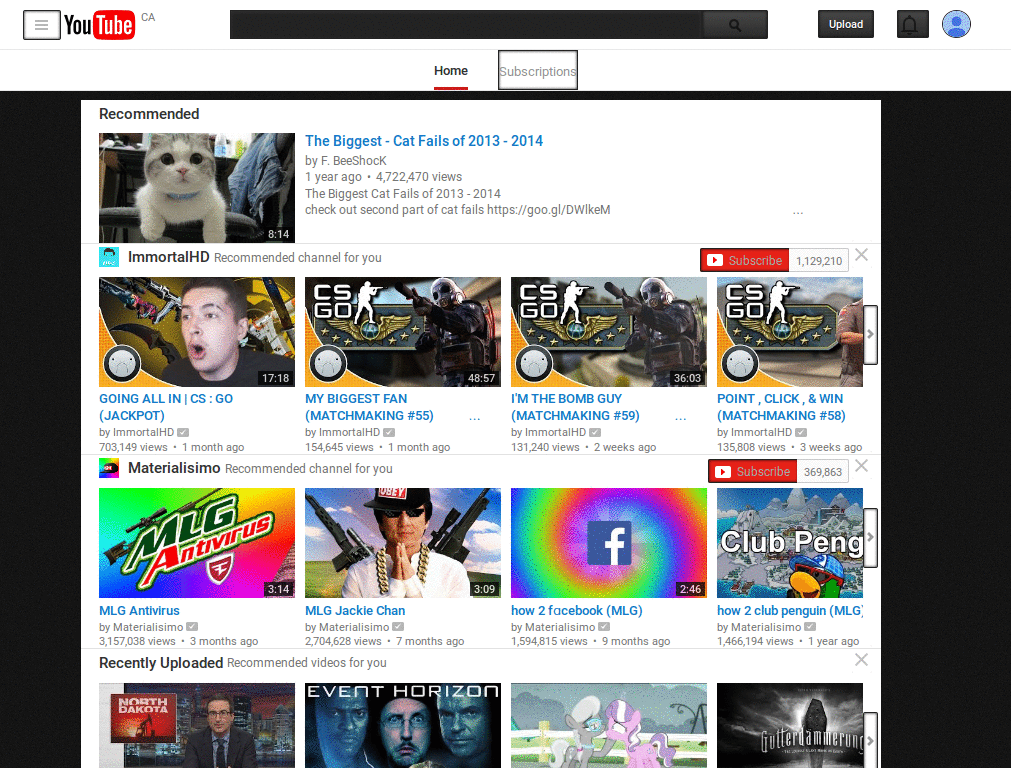Screen dimensions: 1024x768
Task: Open how 2 facebook video thumbnail
Action: click(609, 543)
